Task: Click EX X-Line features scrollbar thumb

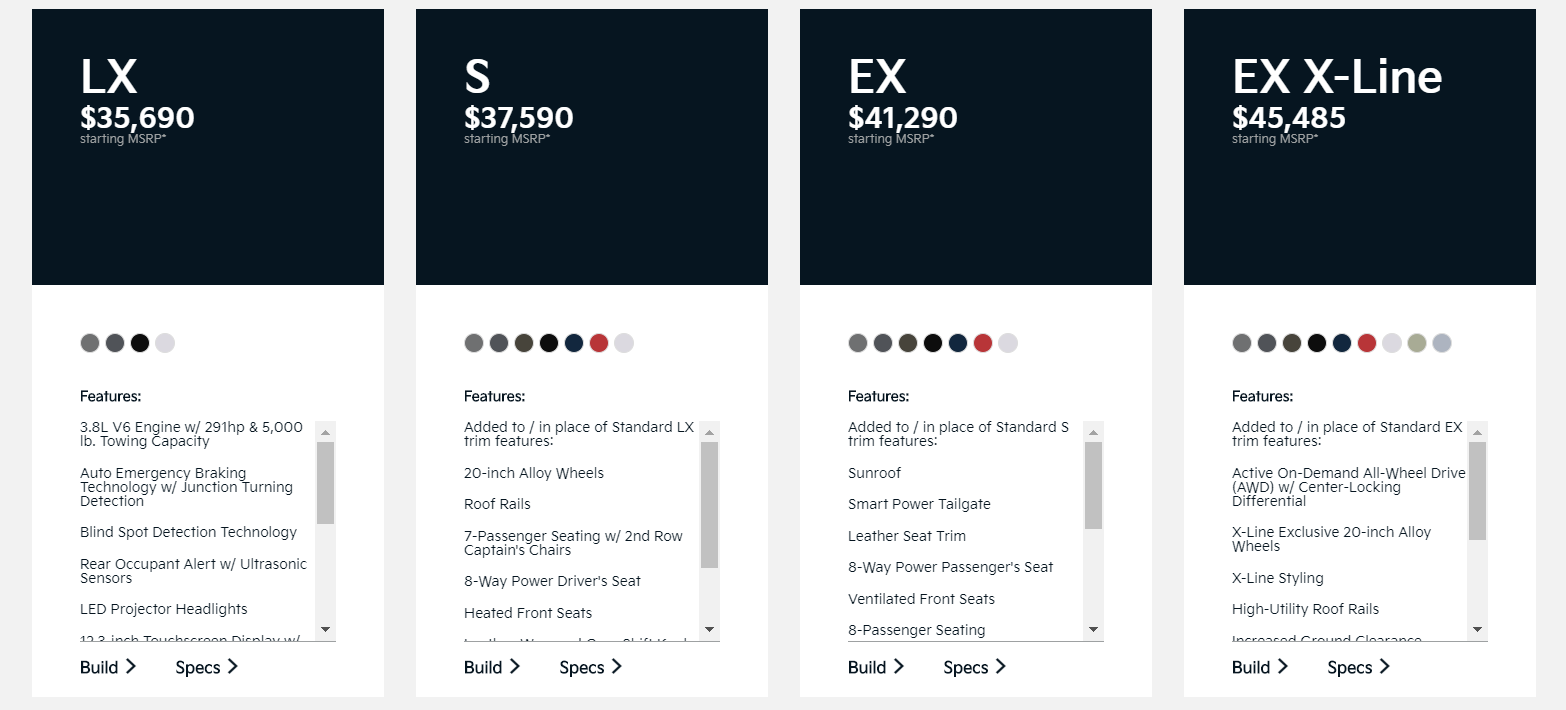Action: click(1477, 490)
